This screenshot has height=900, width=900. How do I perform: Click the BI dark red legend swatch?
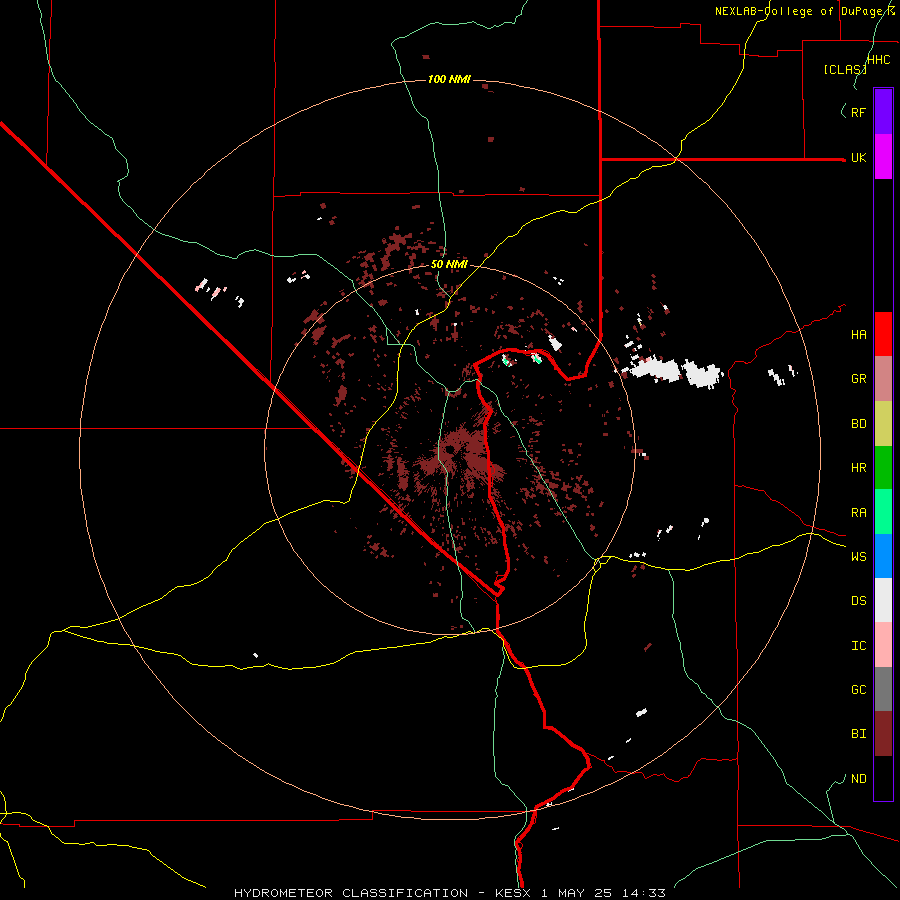tap(883, 734)
